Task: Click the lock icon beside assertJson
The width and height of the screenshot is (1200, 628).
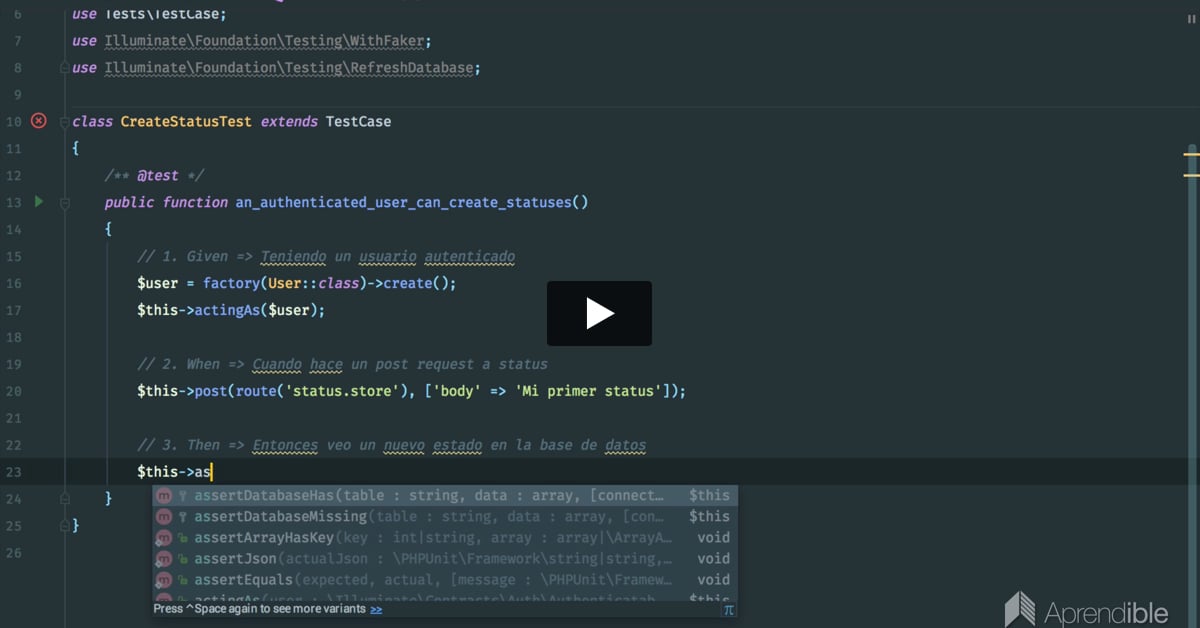Action: 183,559
